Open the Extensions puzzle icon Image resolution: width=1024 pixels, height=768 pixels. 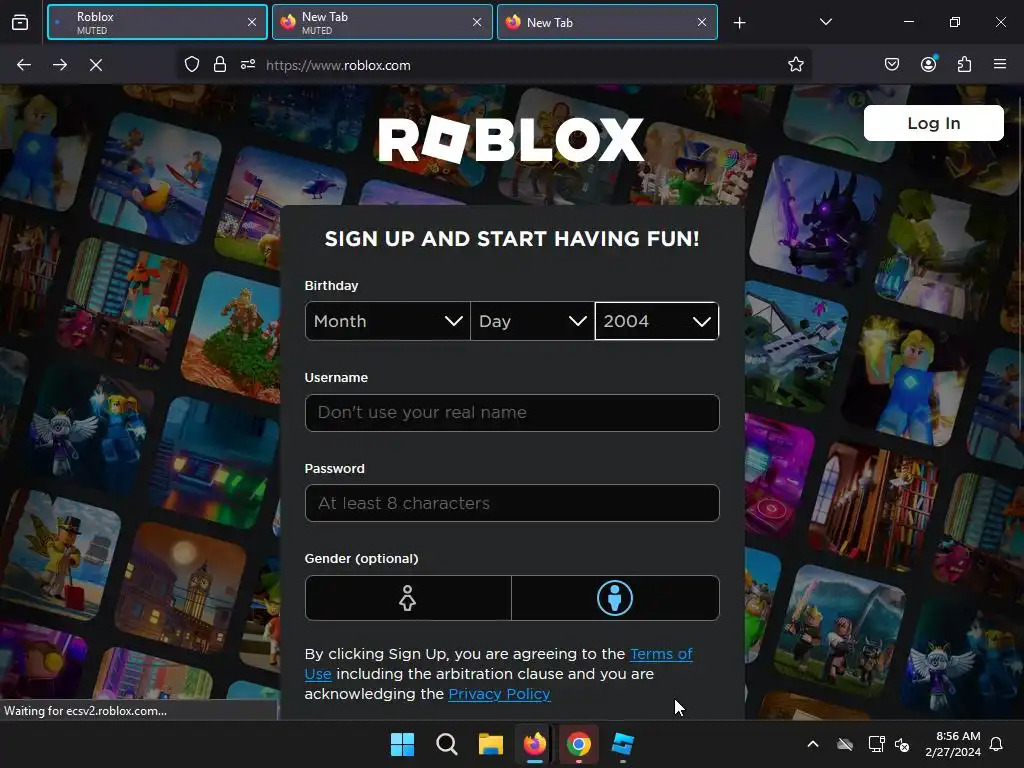click(965, 65)
